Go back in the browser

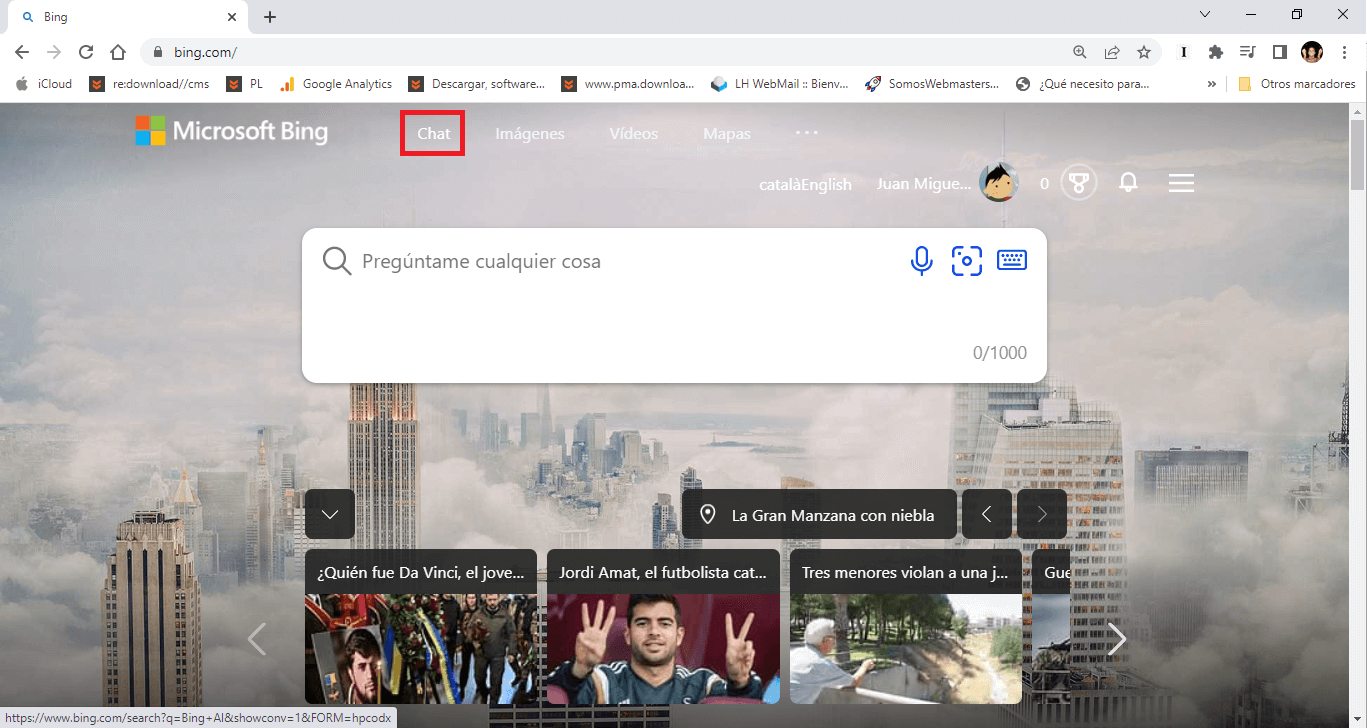pyautogui.click(x=22, y=52)
